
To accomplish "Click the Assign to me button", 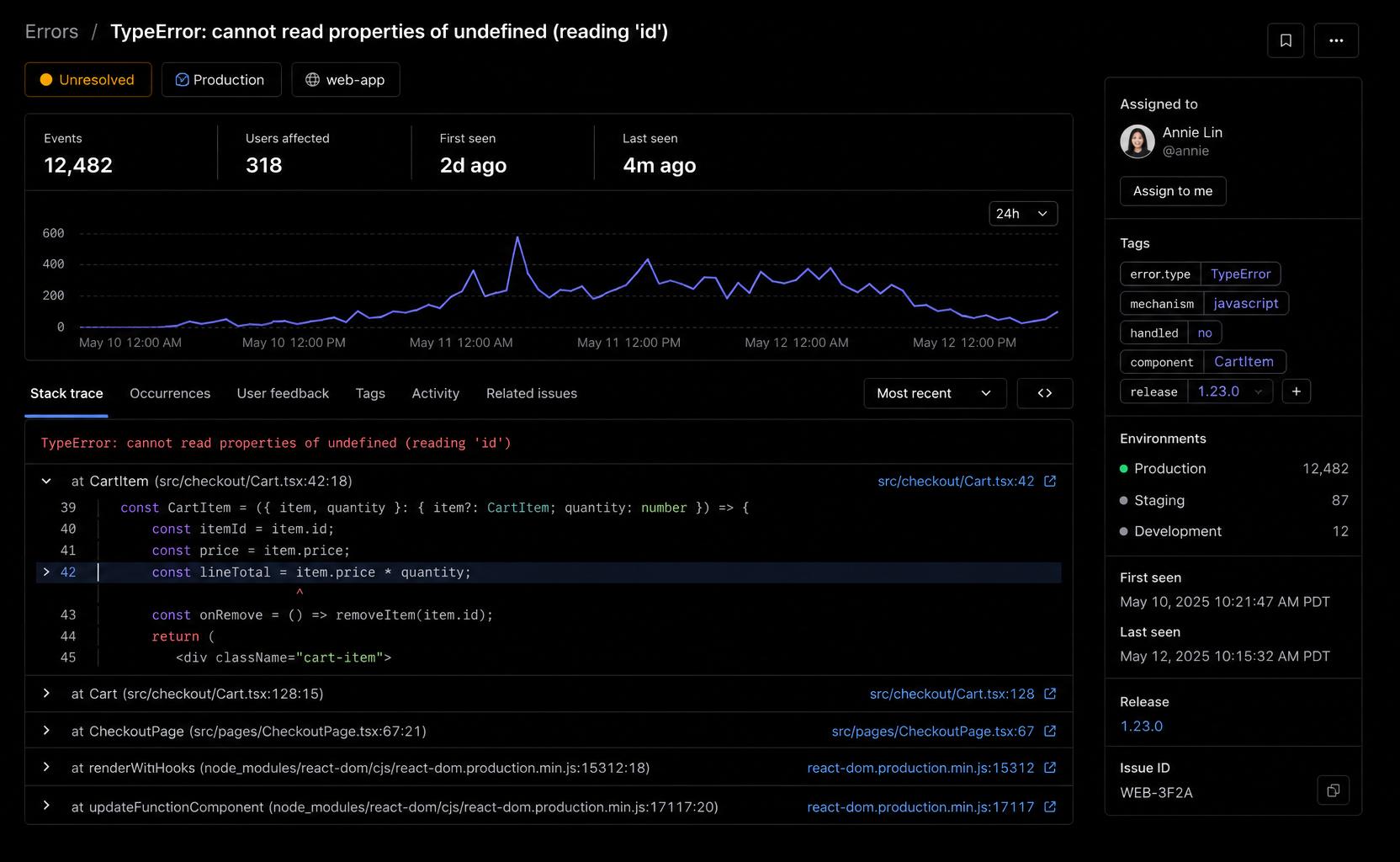I will pyautogui.click(x=1173, y=191).
